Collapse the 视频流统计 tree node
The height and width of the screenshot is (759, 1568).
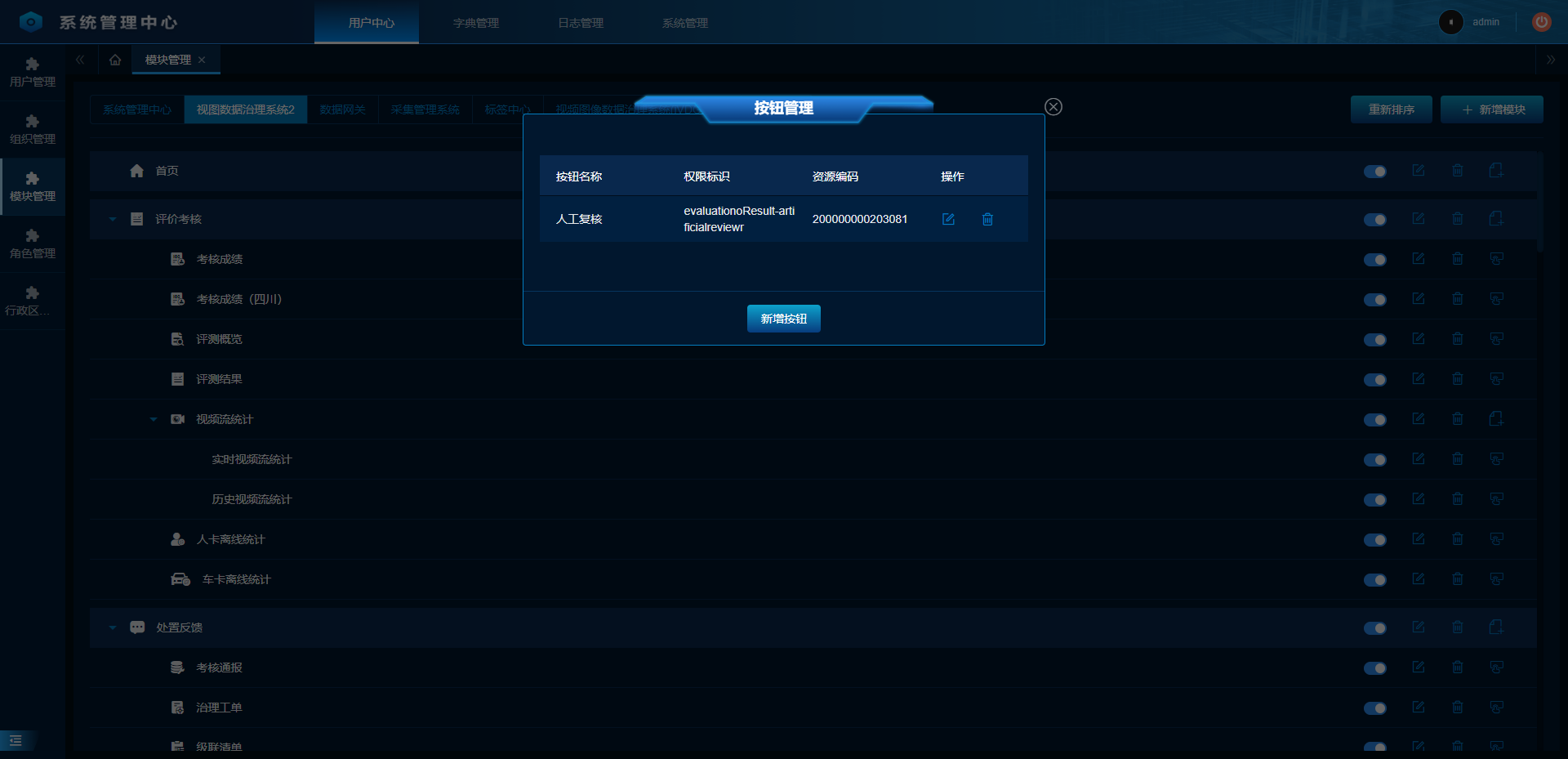[153, 419]
